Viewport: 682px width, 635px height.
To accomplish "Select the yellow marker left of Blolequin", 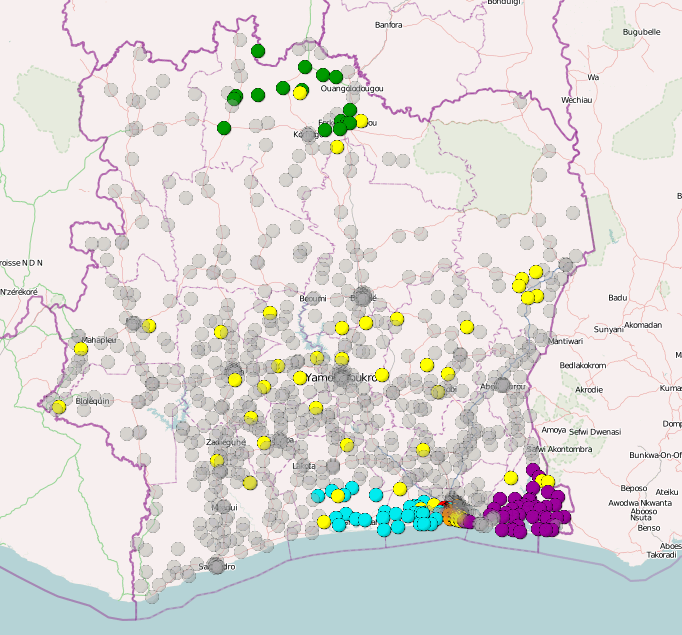I will [59, 406].
